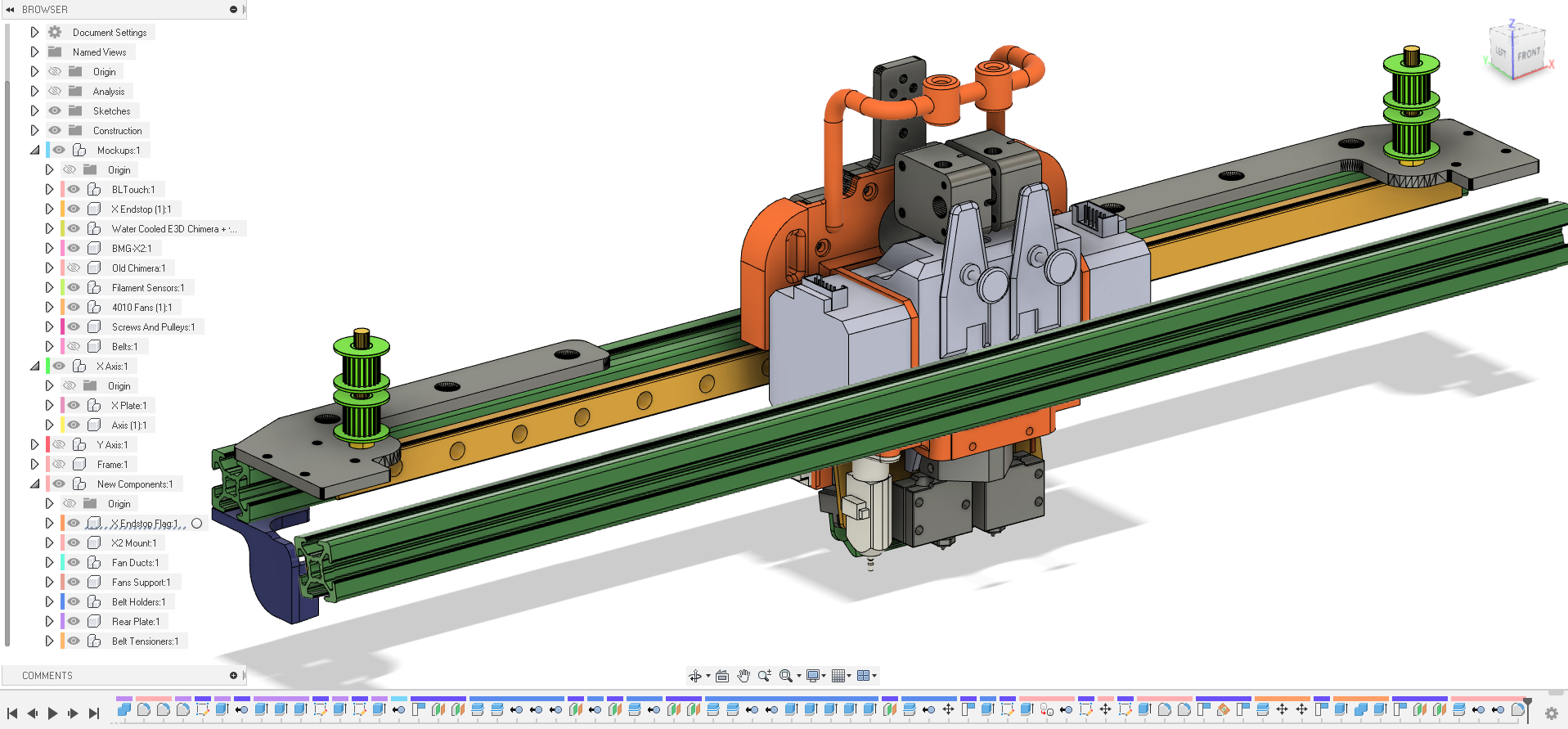Expand the Water Cooled E3D Chimera node

point(49,229)
